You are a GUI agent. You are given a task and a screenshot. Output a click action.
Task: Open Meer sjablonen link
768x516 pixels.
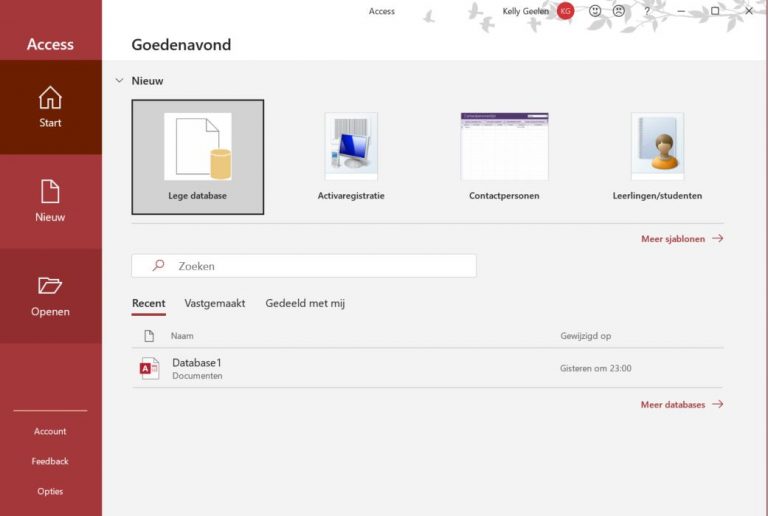[x=682, y=239]
